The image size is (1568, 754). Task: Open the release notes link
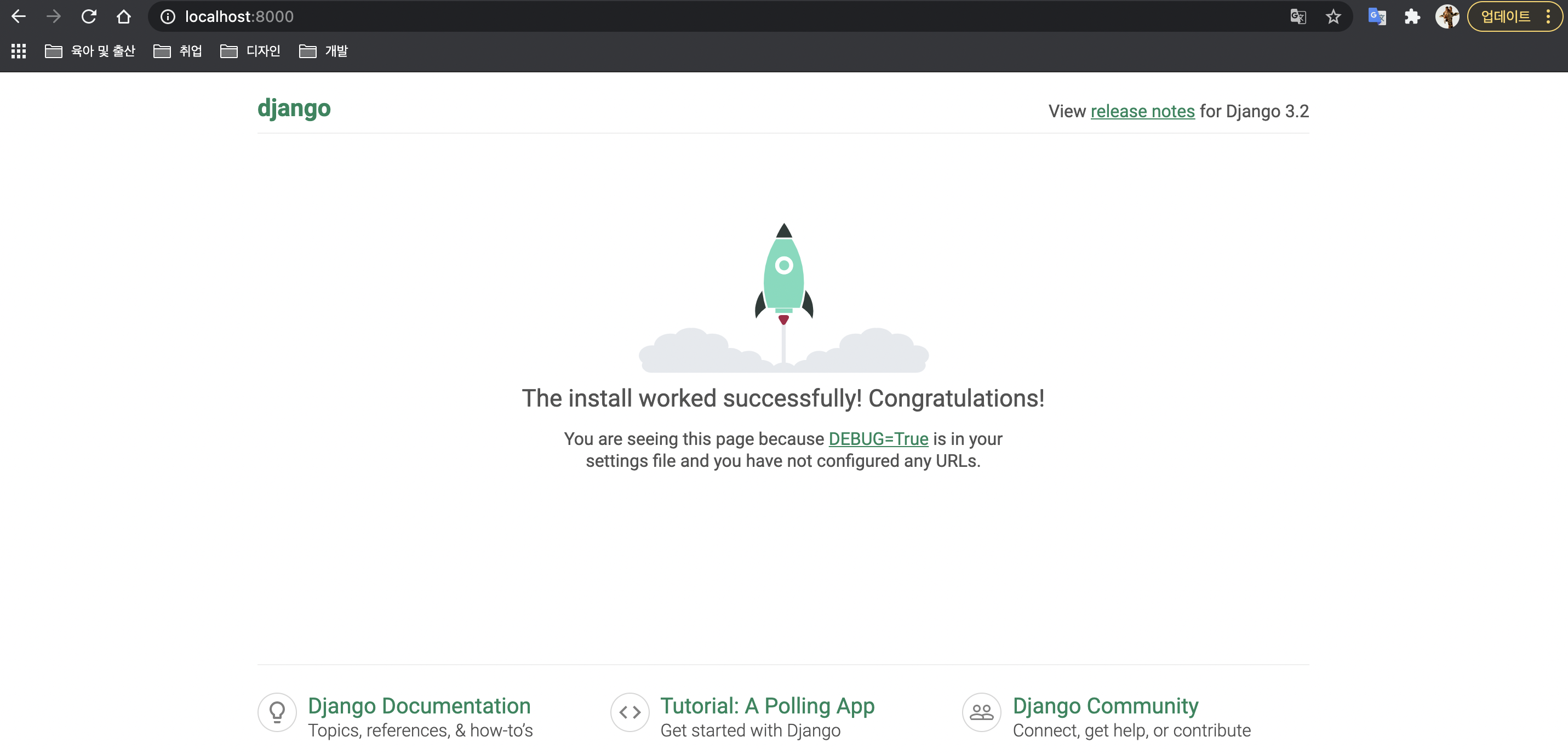[1142, 111]
